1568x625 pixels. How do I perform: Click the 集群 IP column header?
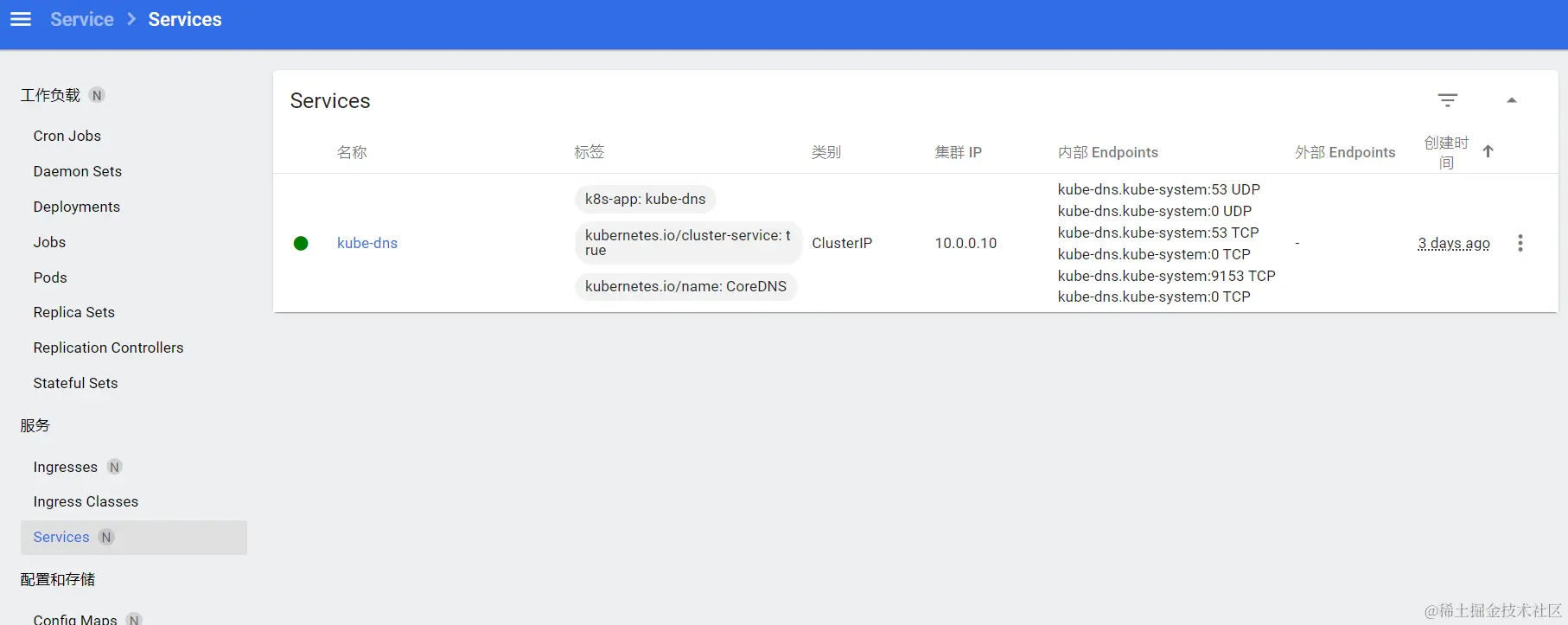pyautogui.click(x=959, y=152)
